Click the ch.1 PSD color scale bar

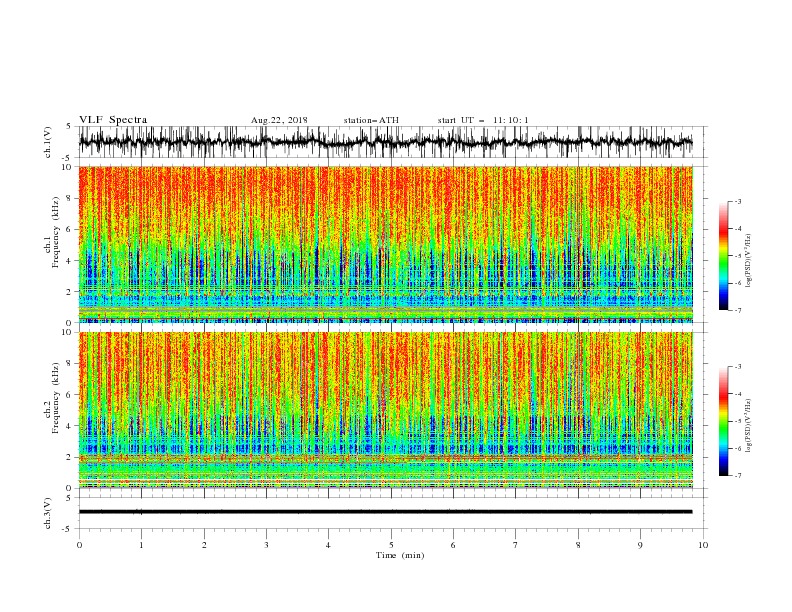tap(724, 256)
